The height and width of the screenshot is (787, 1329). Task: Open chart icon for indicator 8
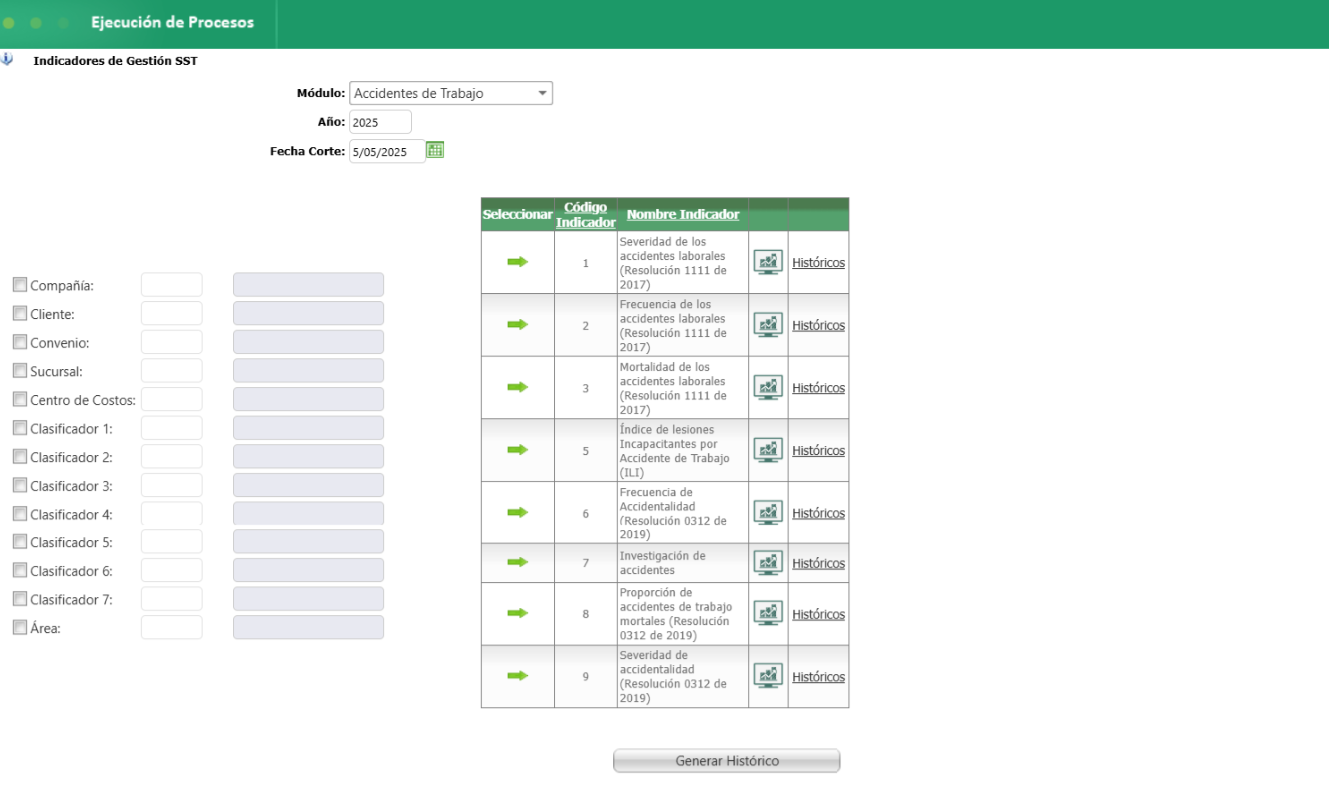[x=768, y=614]
